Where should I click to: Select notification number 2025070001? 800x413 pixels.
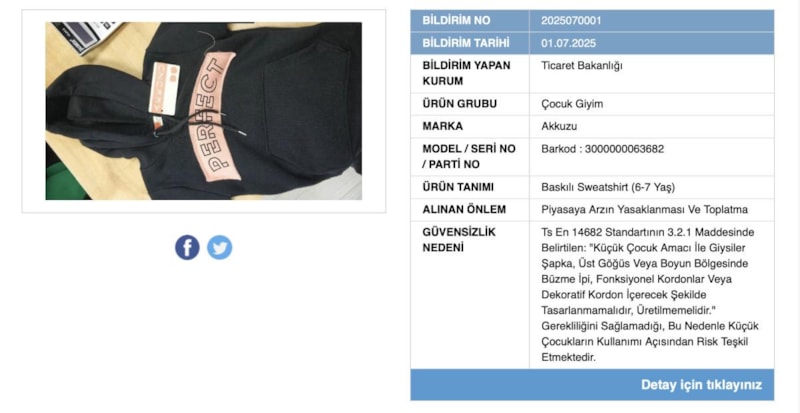571,21
